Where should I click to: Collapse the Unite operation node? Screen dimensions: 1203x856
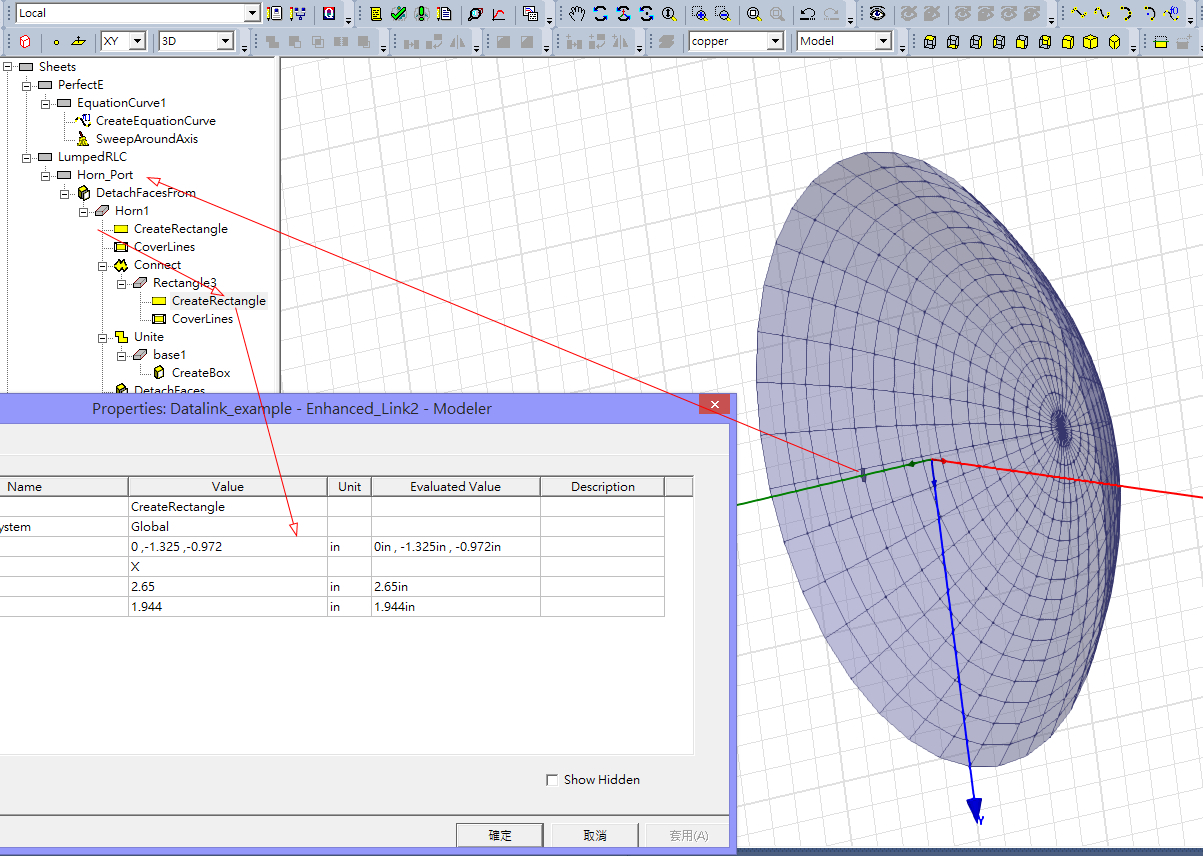click(103, 337)
